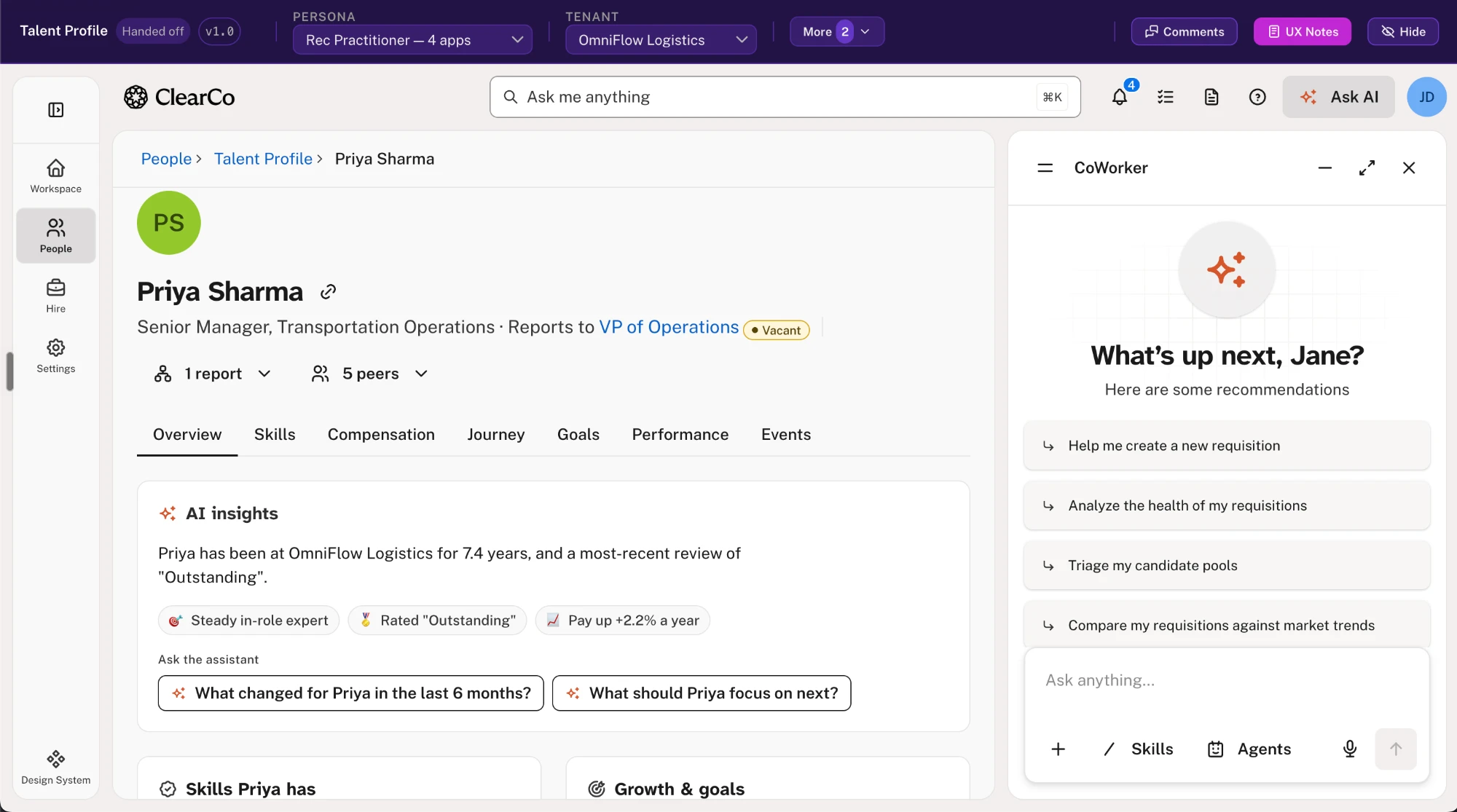This screenshot has width=1457, height=812.
Task: Click the VP of Operations link
Action: coord(669,327)
